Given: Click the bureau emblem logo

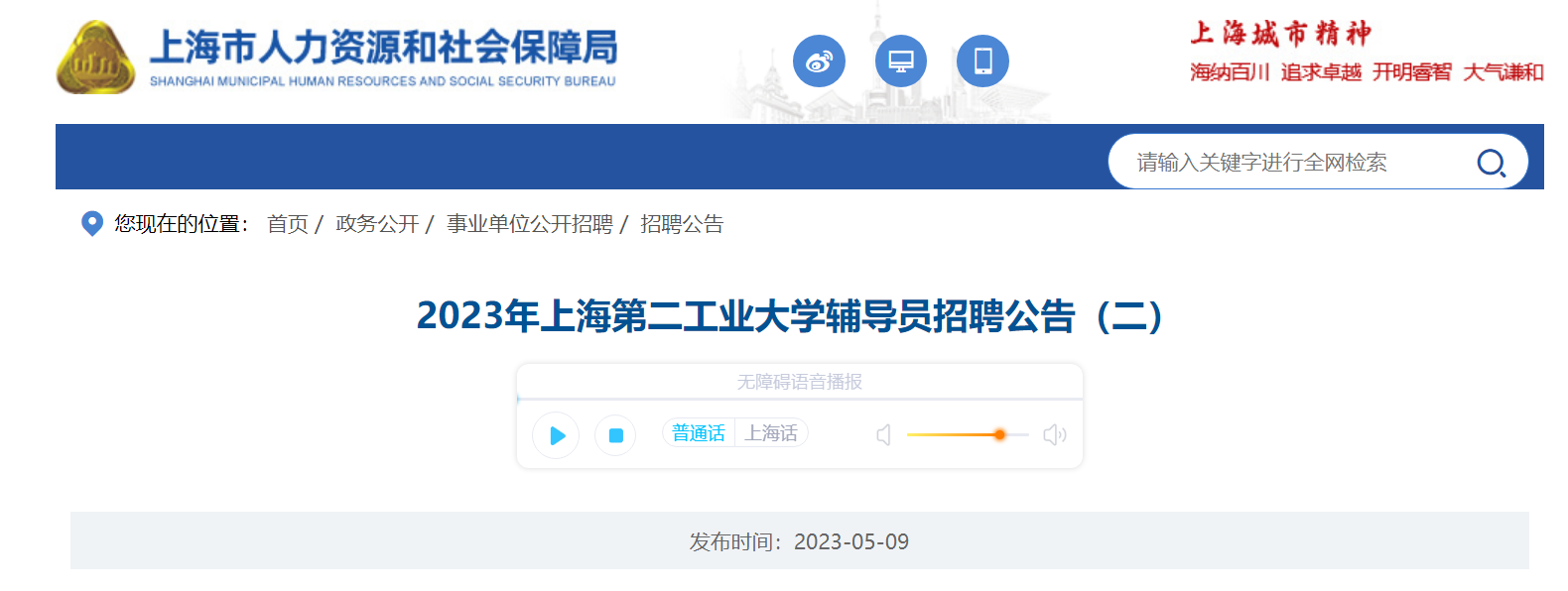Looking at the screenshot, I should tap(96, 59).
